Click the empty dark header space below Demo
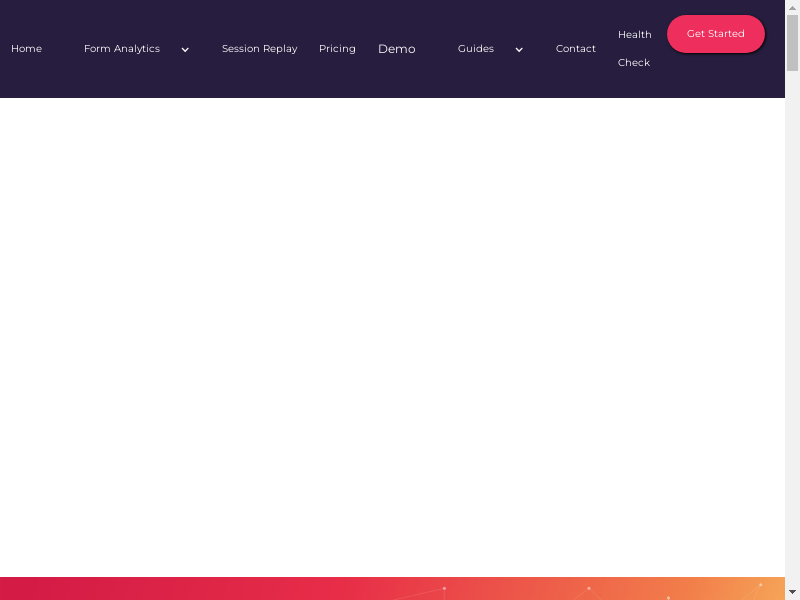Image resolution: width=800 pixels, height=600 pixels. (x=396, y=82)
